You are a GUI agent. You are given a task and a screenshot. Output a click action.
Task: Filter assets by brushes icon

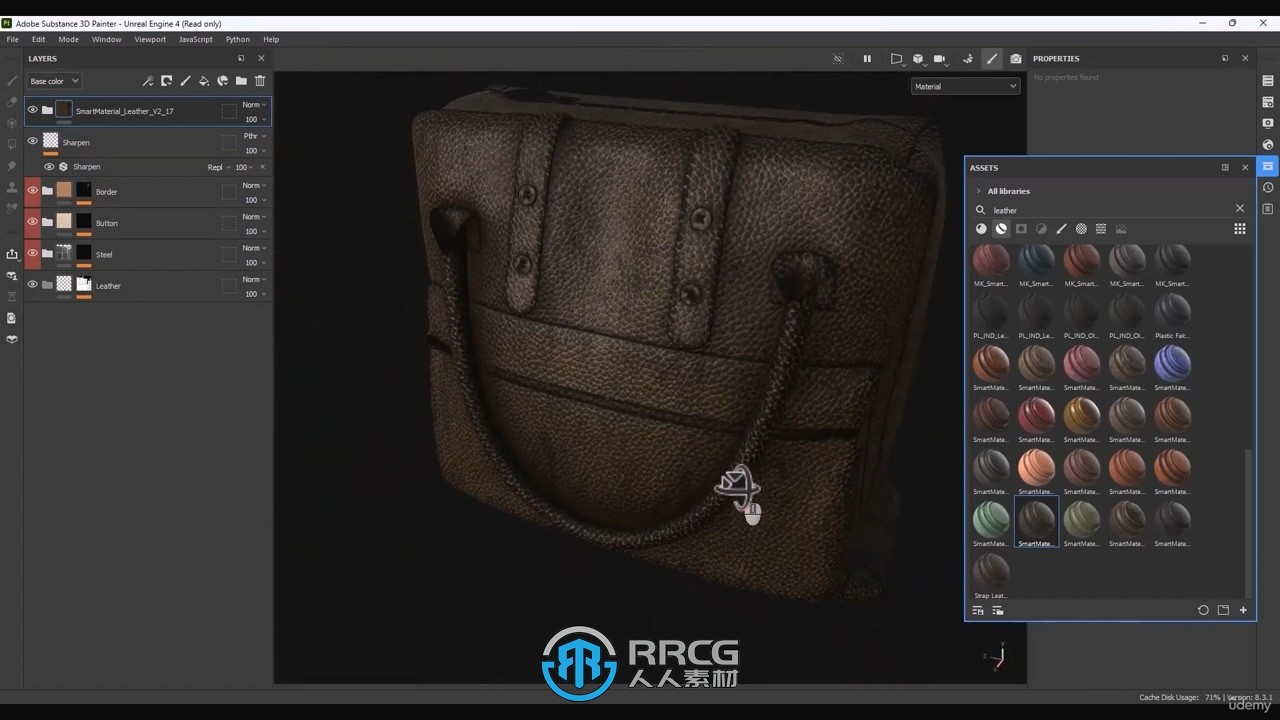pos(1061,229)
